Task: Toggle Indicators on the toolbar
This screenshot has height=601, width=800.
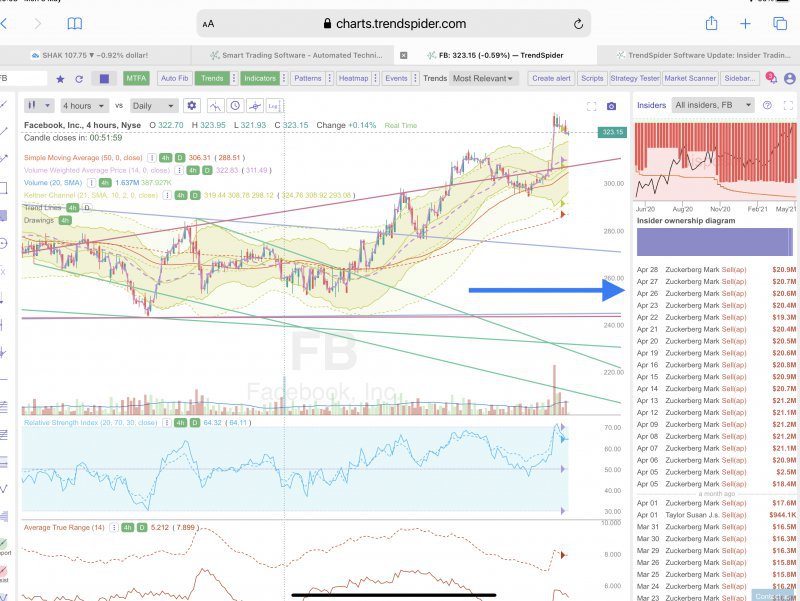Action: [x=260, y=79]
